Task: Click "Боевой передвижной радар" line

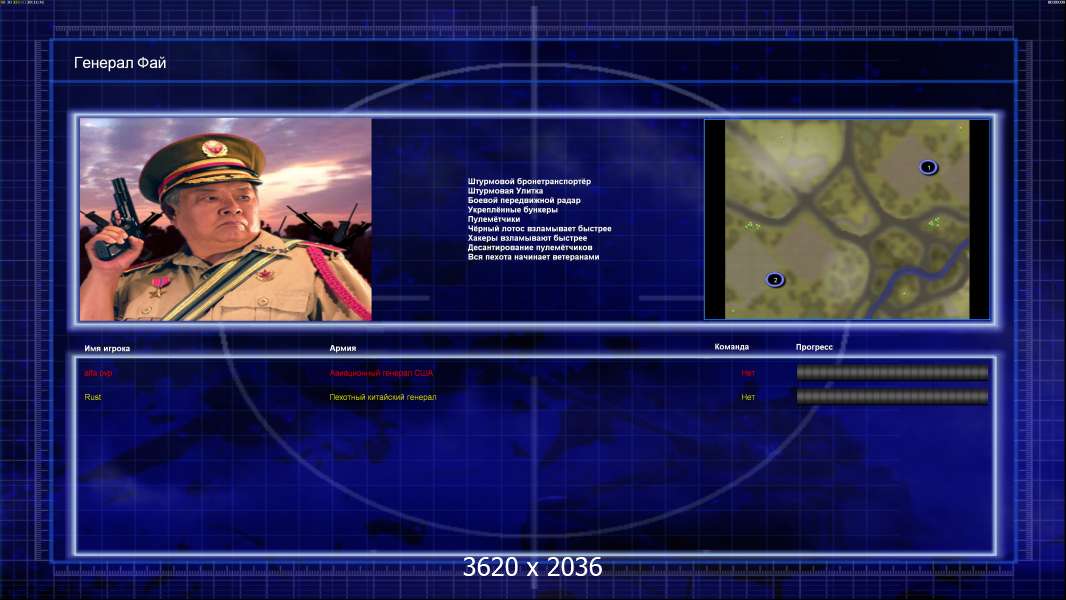Action: point(524,200)
